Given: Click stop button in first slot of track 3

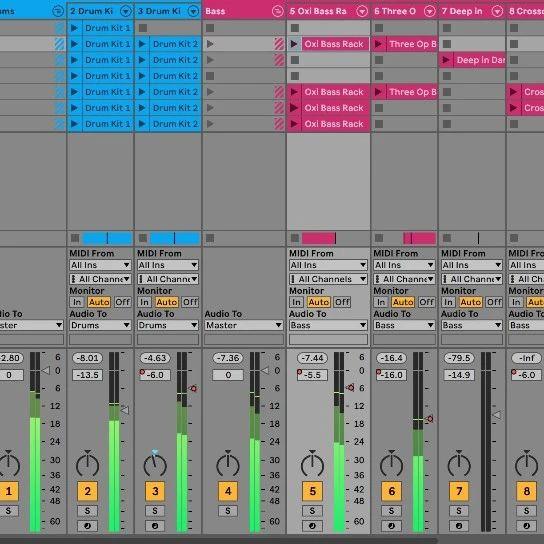Looking at the screenshot, I should tap(143, 28).
